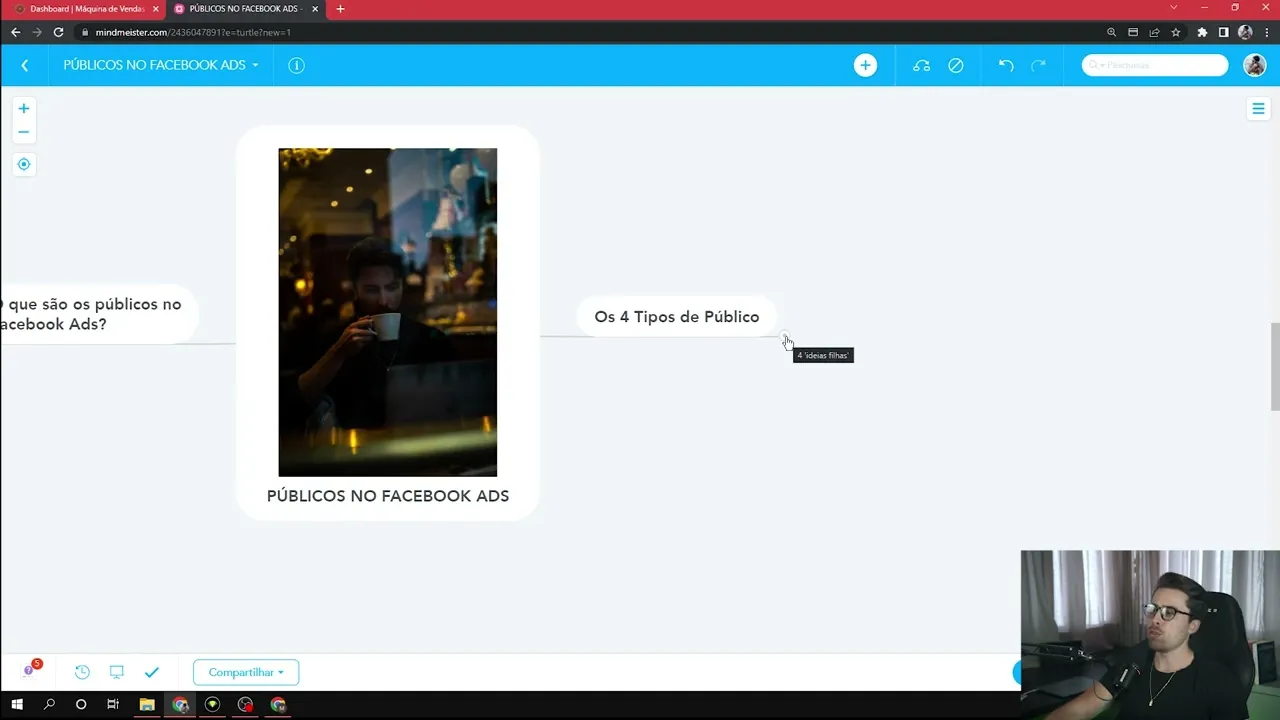This screenshot has height=720, width=1280.
Task: Zoom out of the mind map
Action: point(24,132)
